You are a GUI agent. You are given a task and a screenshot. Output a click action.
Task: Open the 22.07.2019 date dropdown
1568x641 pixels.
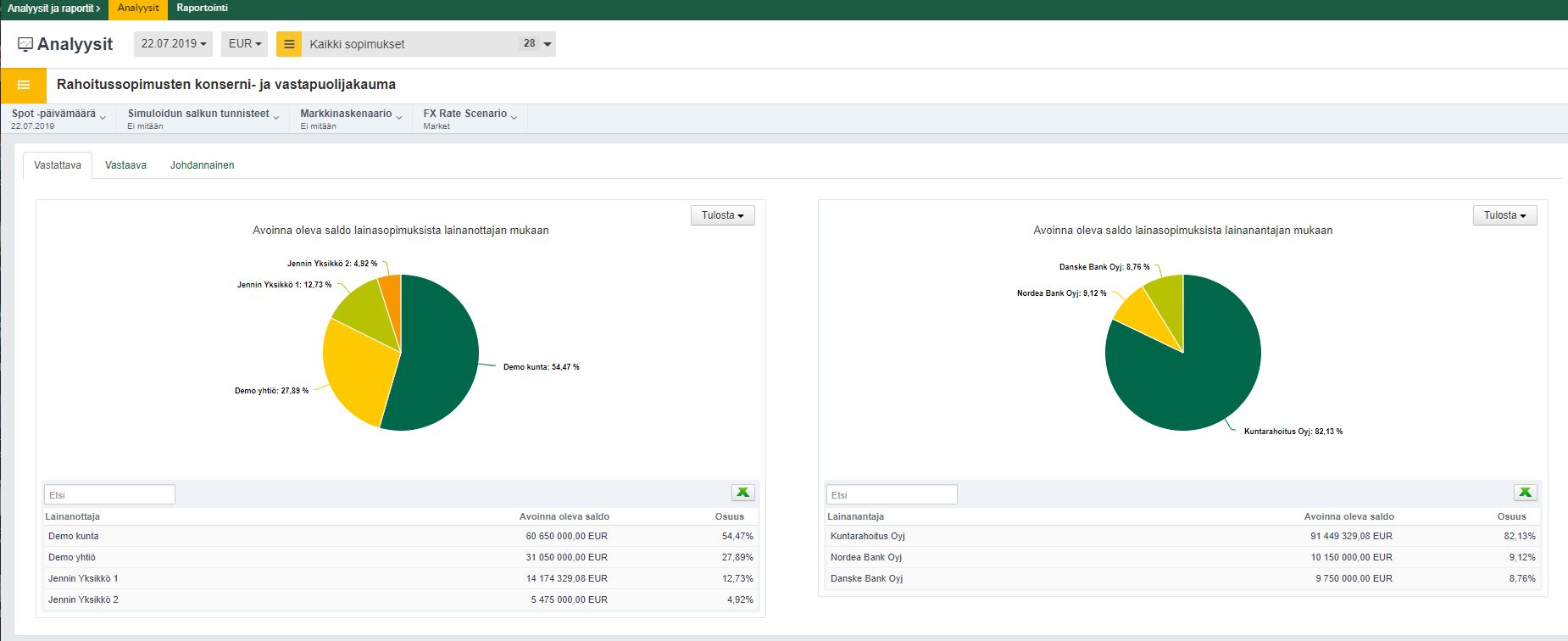point(173,44)
